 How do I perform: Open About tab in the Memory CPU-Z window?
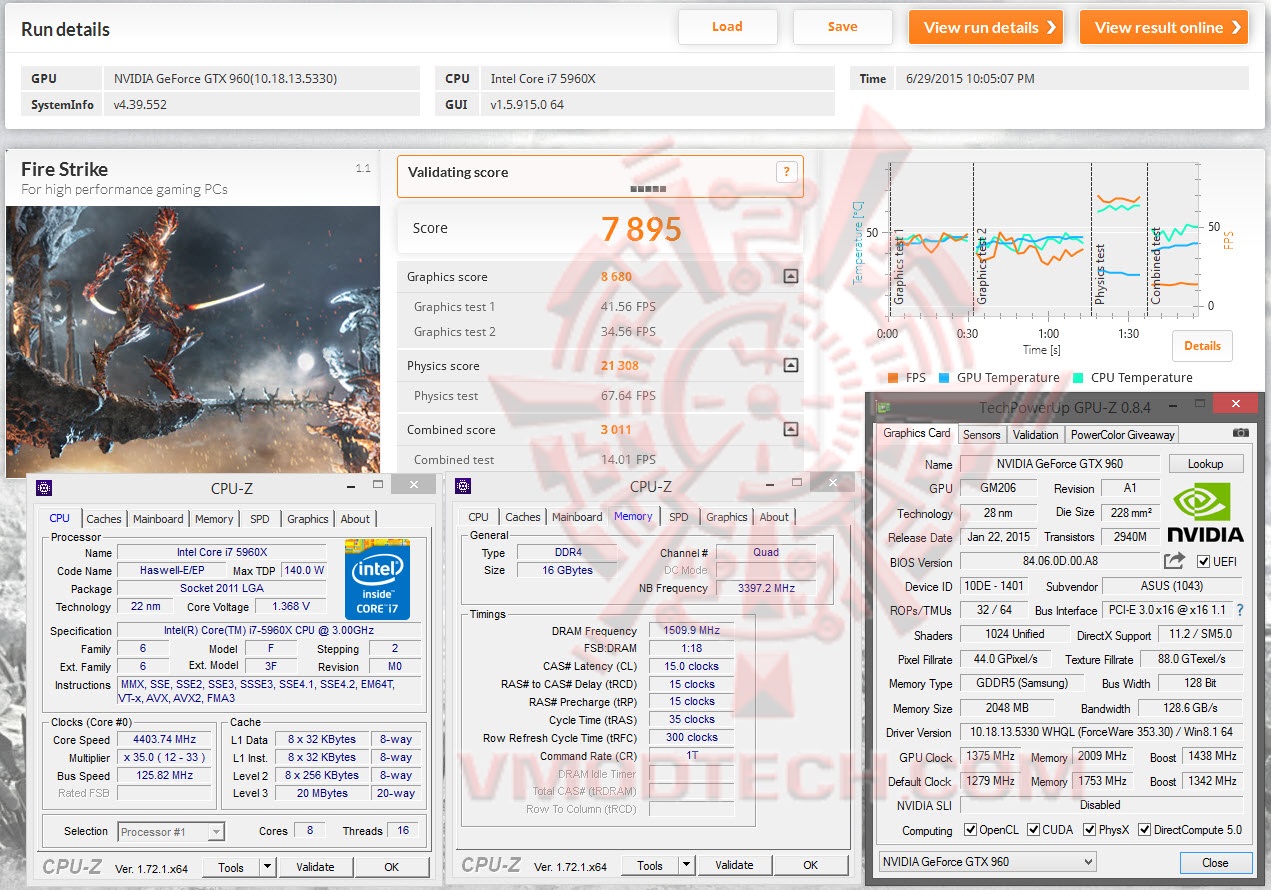774,517
